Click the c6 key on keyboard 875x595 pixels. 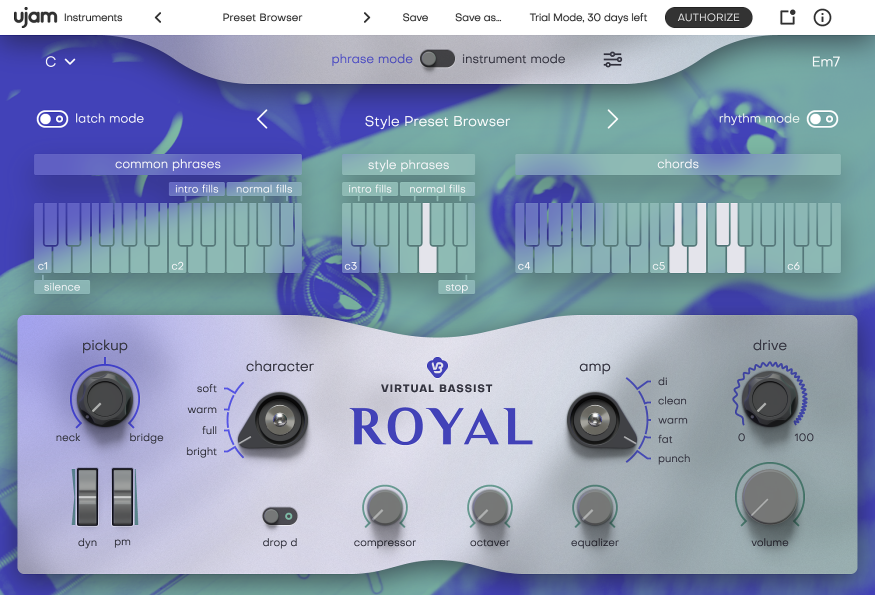pos(793,259)
